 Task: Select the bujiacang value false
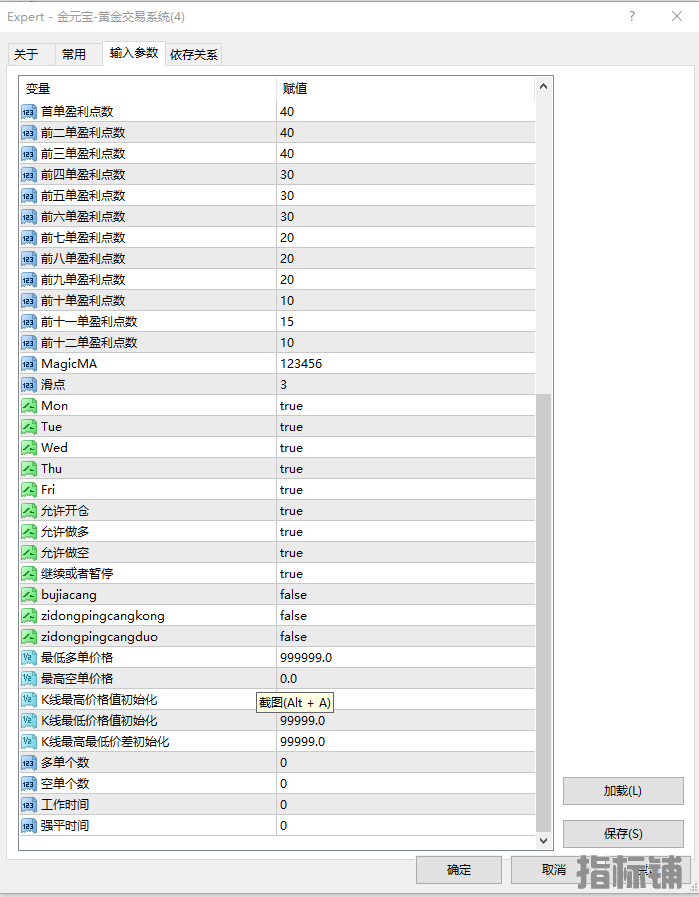(x=293, y=594)
